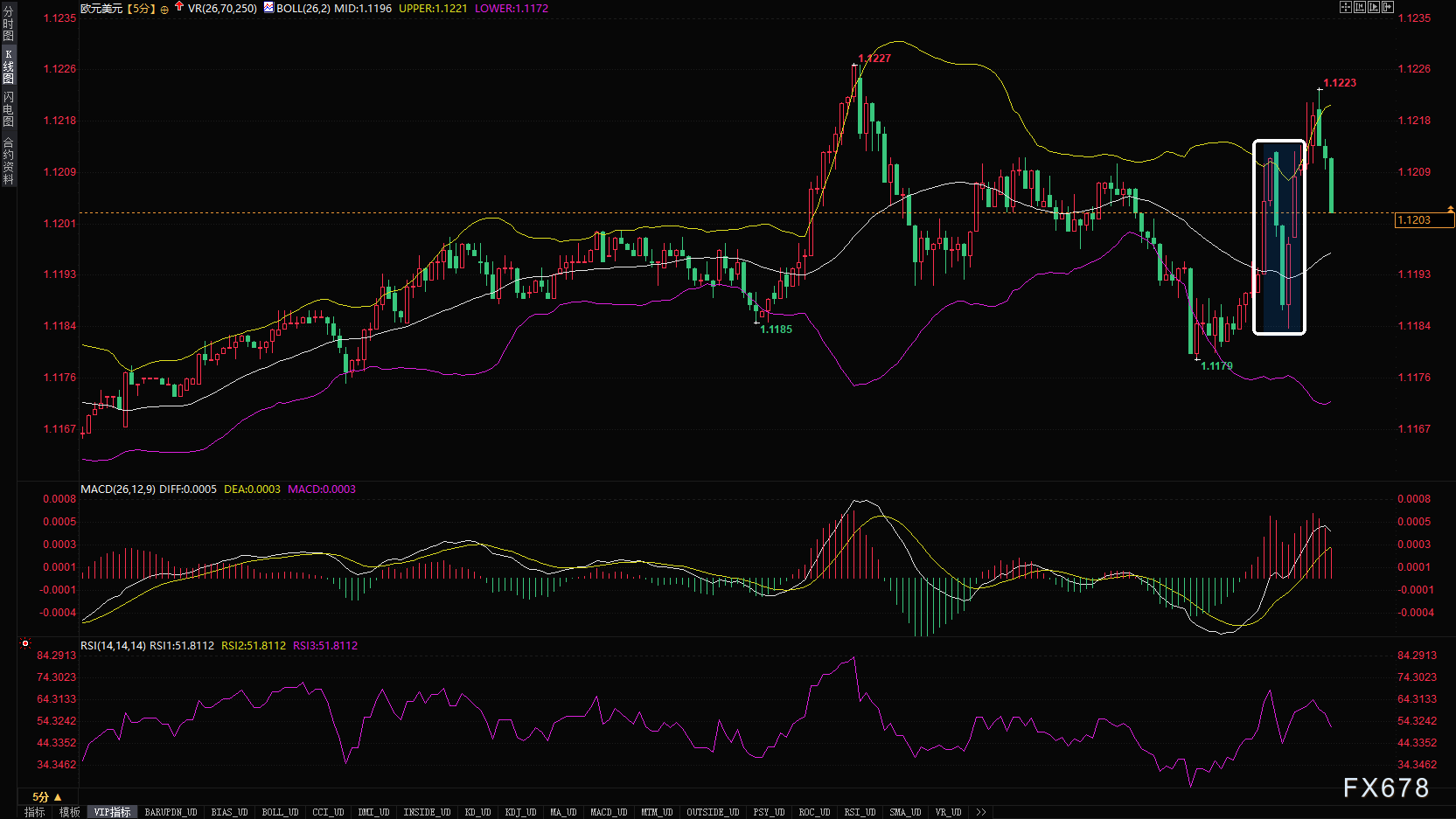
Task: Switch to 分时图 view in sidebar
Action: (x=8, y=24)
